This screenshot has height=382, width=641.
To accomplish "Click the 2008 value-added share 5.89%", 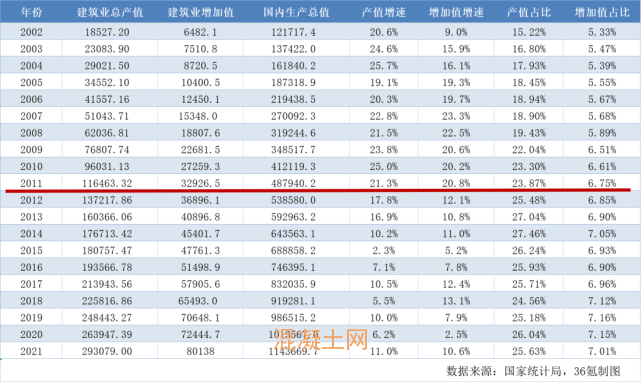I will click(602, 133).
